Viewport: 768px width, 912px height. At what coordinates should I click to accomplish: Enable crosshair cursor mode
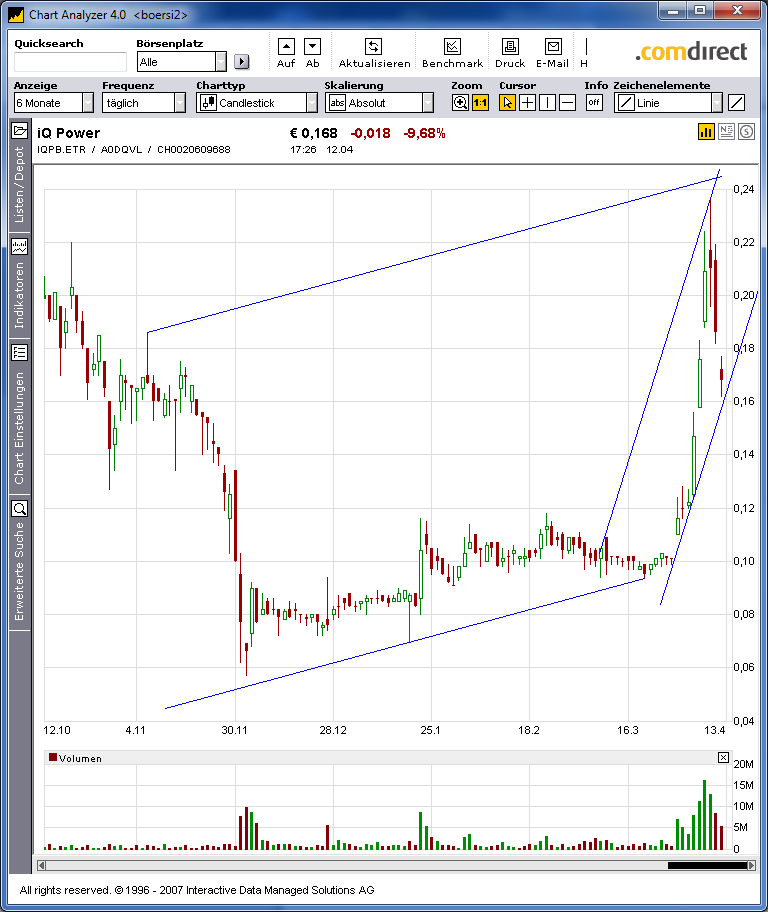click(527, 103)
